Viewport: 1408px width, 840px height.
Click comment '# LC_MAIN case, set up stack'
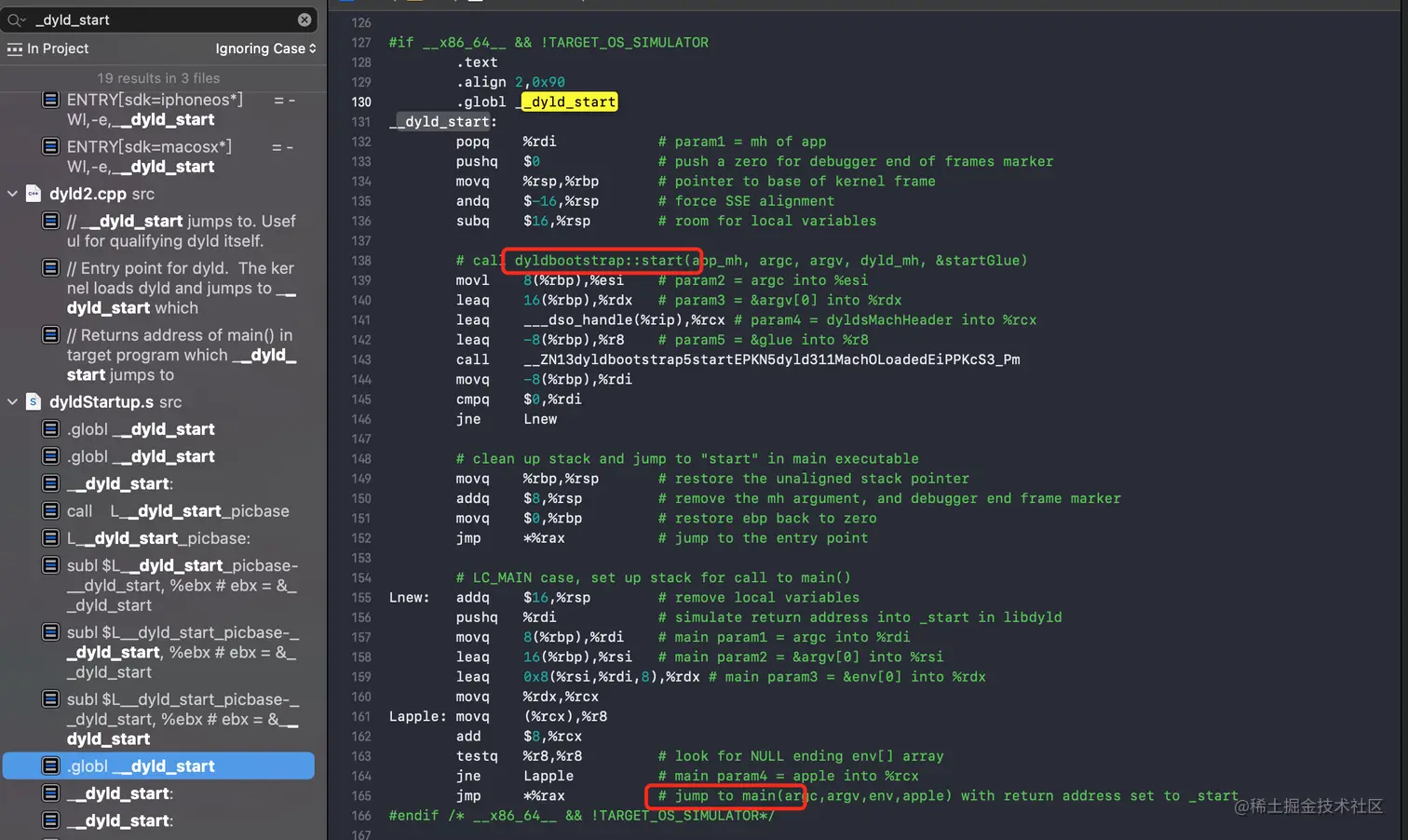653,577
